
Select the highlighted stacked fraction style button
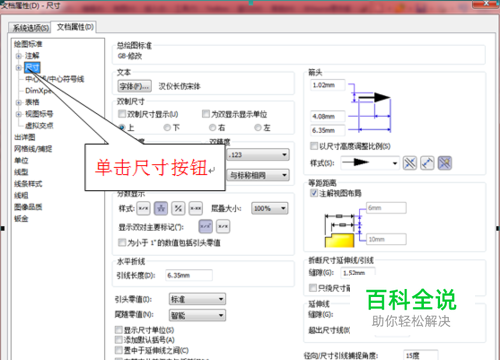(x=161, y=208)
